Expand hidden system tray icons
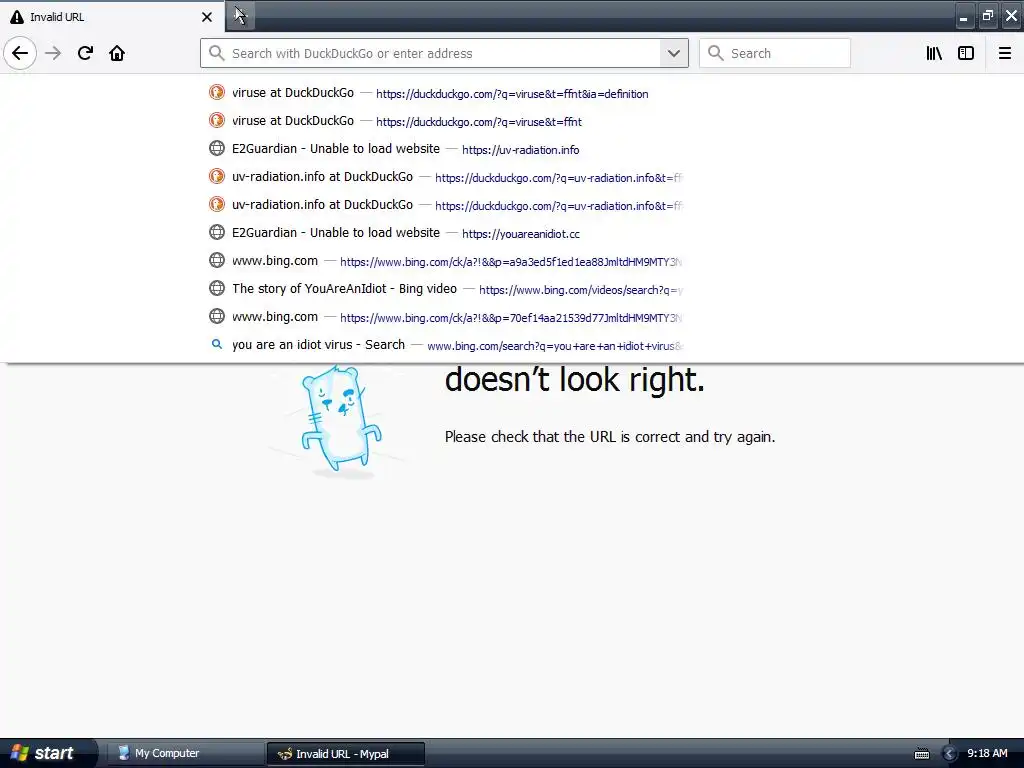The width and height of the screenshot is (1024, 768). click(x=950, y=754)
